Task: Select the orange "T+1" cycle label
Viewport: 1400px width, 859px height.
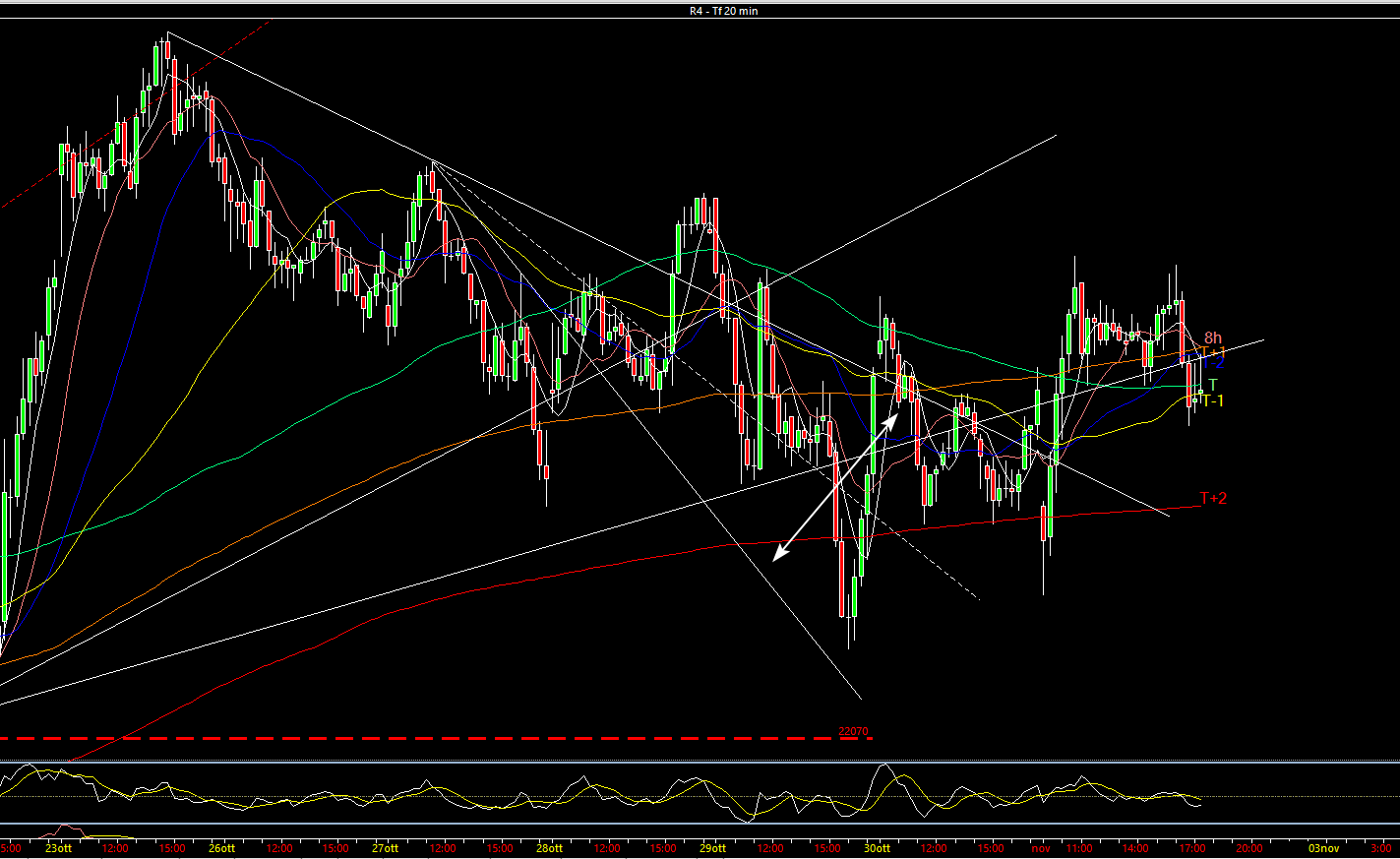Action: tap(1213, 351)
